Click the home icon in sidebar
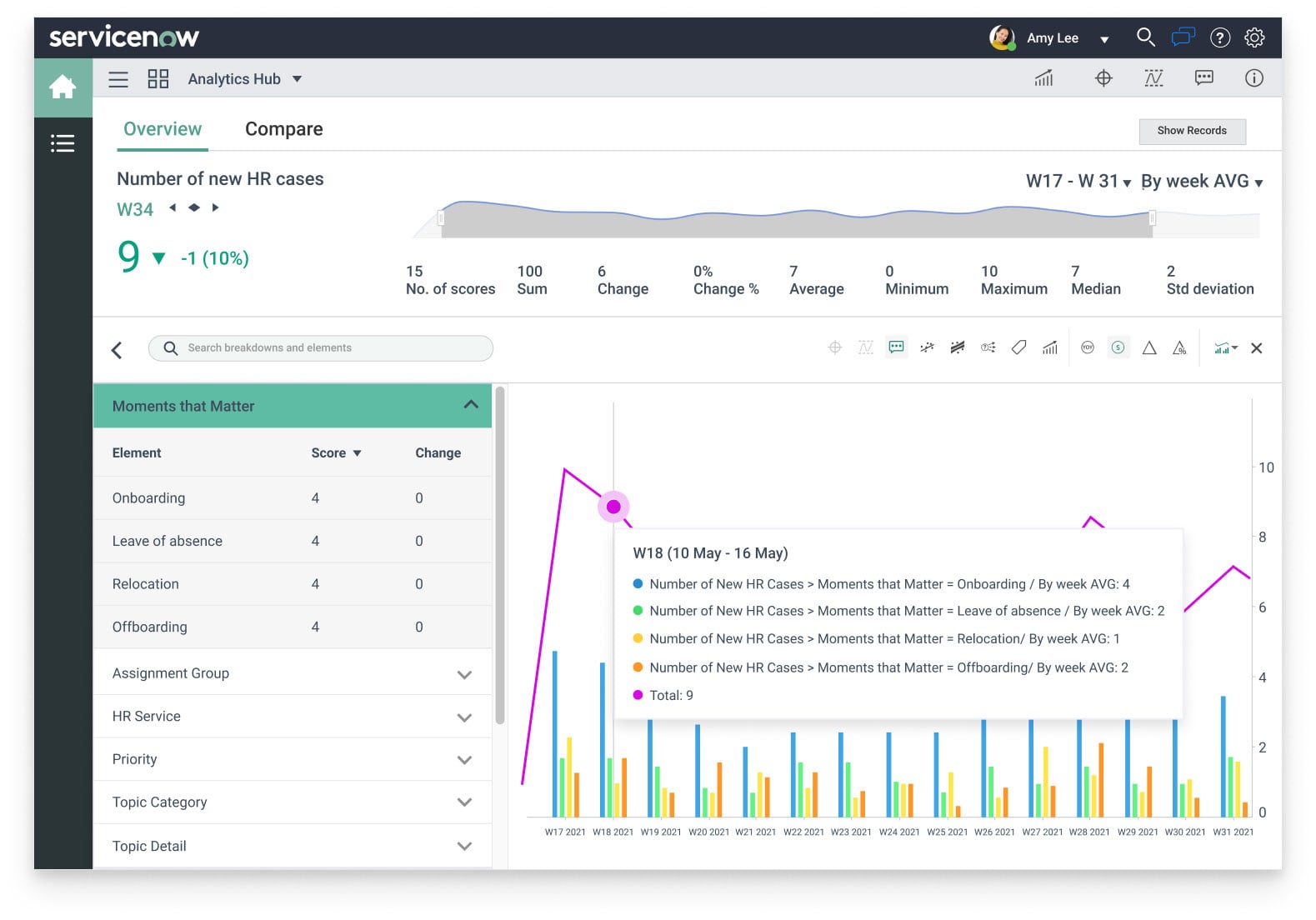 (63, 87)
